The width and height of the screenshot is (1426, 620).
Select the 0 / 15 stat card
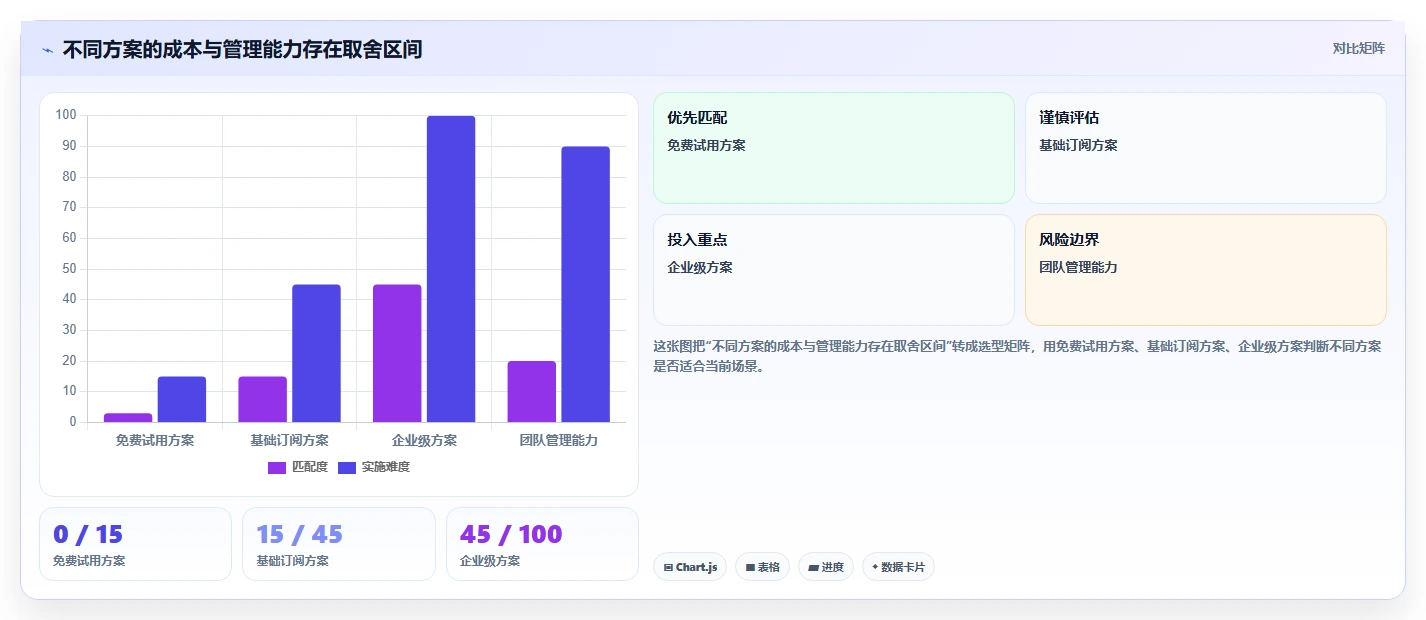point(135,544)
